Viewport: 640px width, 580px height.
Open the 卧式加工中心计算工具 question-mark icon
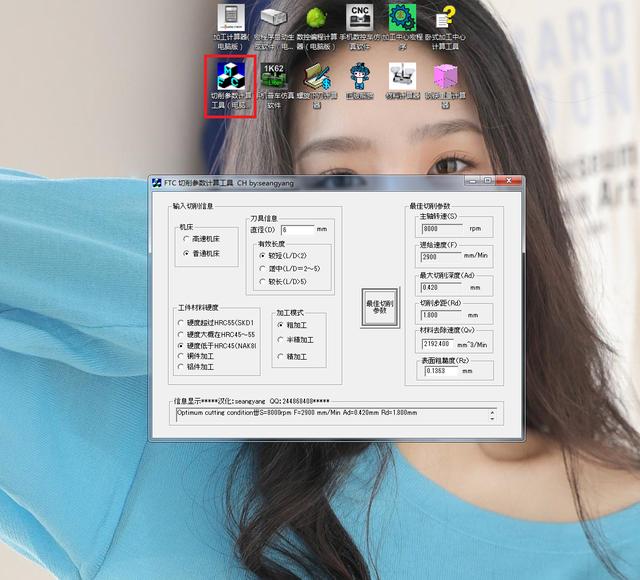point(446,20)
